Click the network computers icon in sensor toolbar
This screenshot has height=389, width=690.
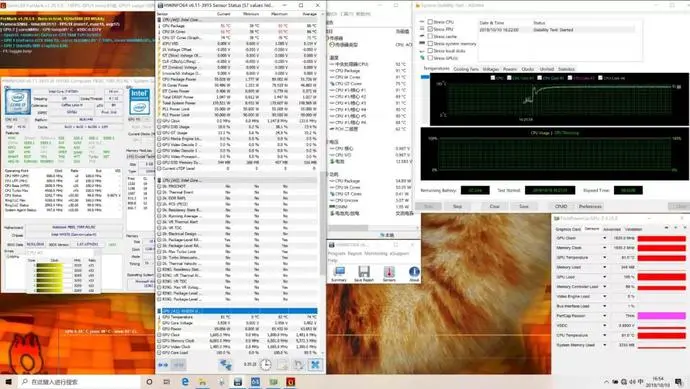226,364
